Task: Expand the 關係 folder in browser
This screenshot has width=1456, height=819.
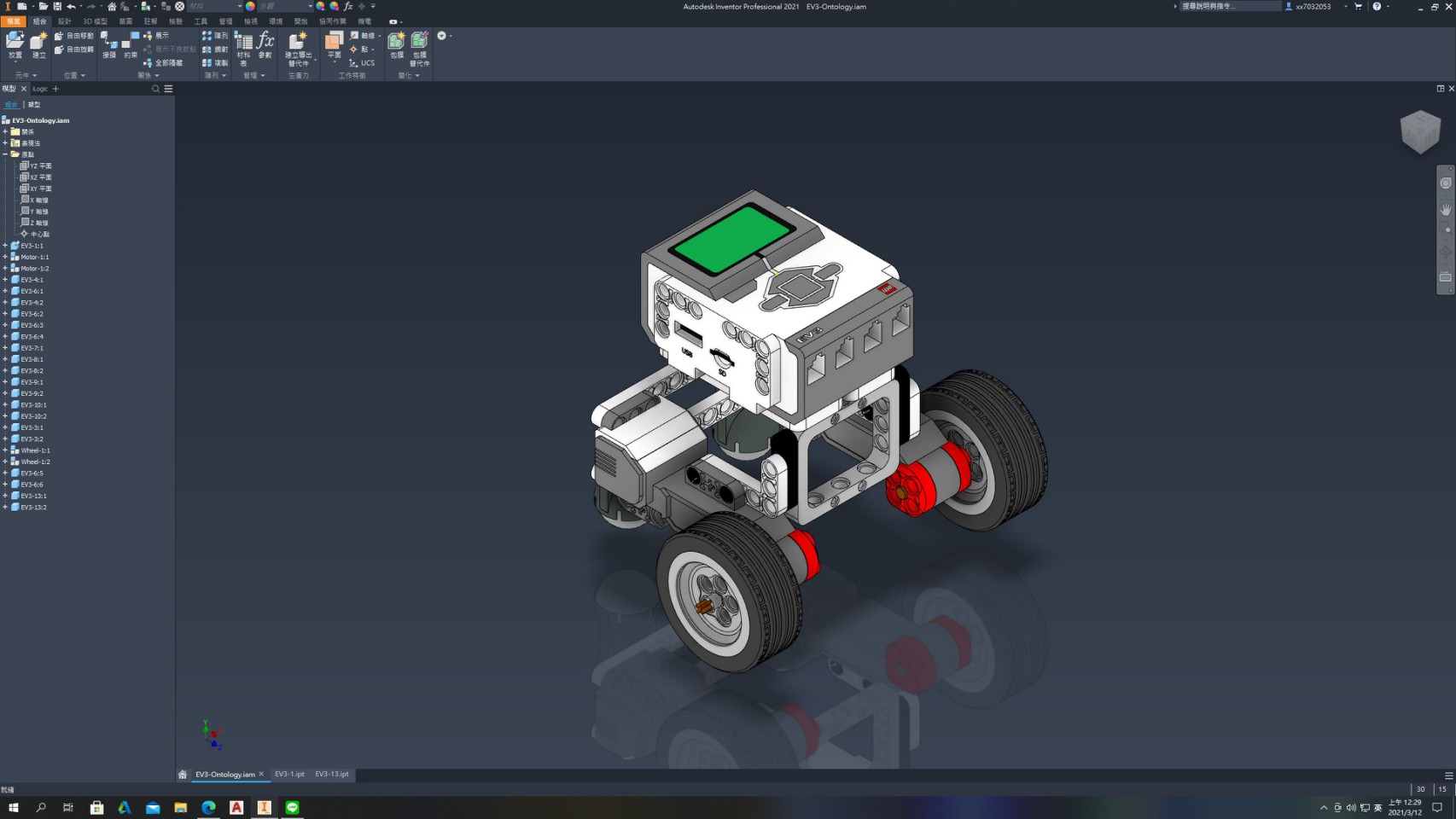Action: (5, 131)
